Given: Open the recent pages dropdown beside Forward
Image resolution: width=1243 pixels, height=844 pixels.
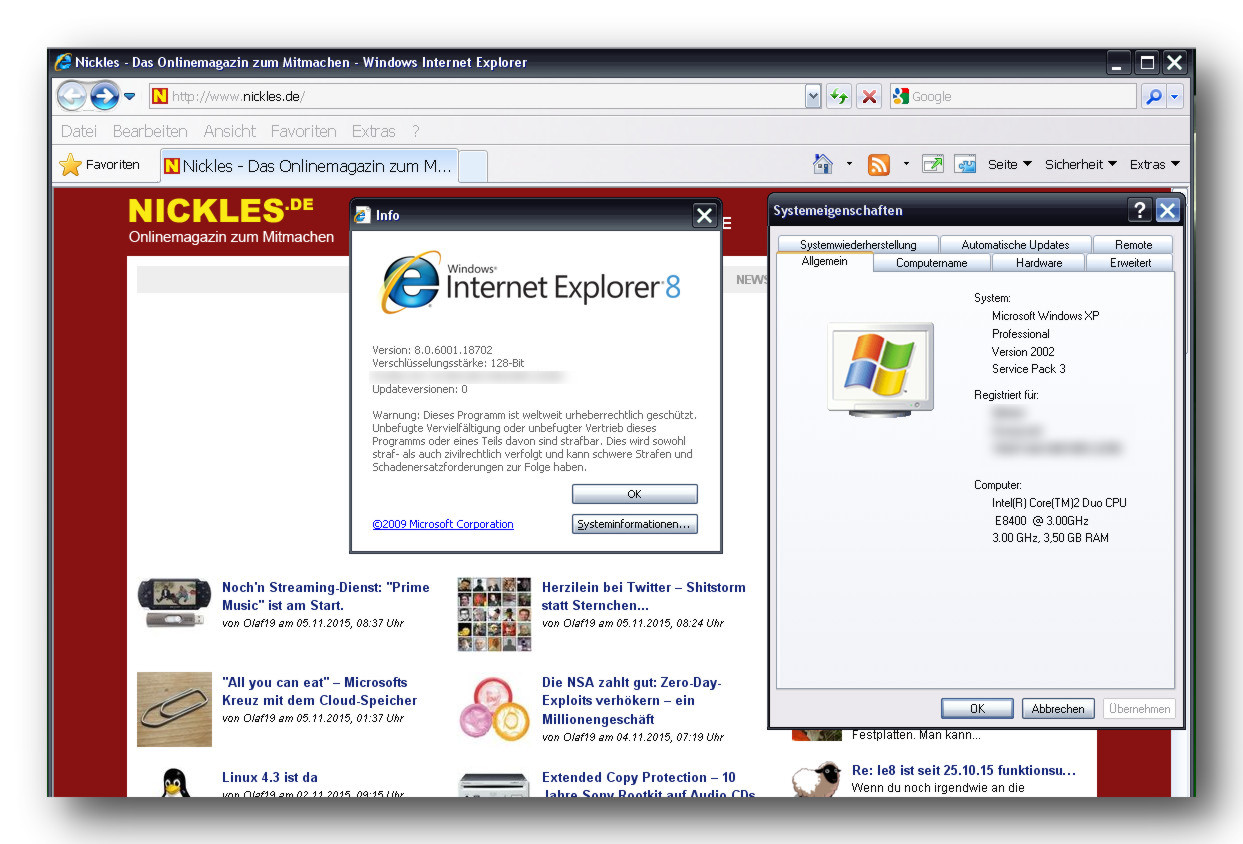Looking at the screenshot, I should tap(129, 97).
